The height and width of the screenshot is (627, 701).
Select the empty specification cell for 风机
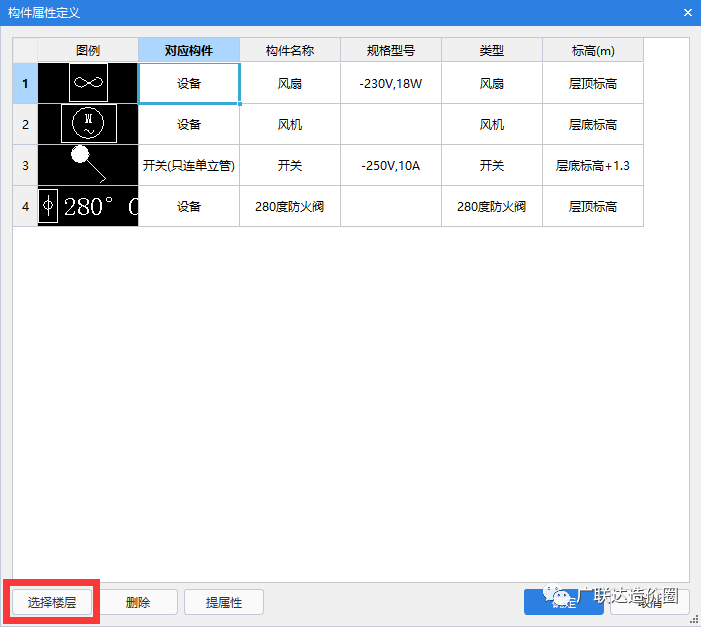(x=391, y=124)
